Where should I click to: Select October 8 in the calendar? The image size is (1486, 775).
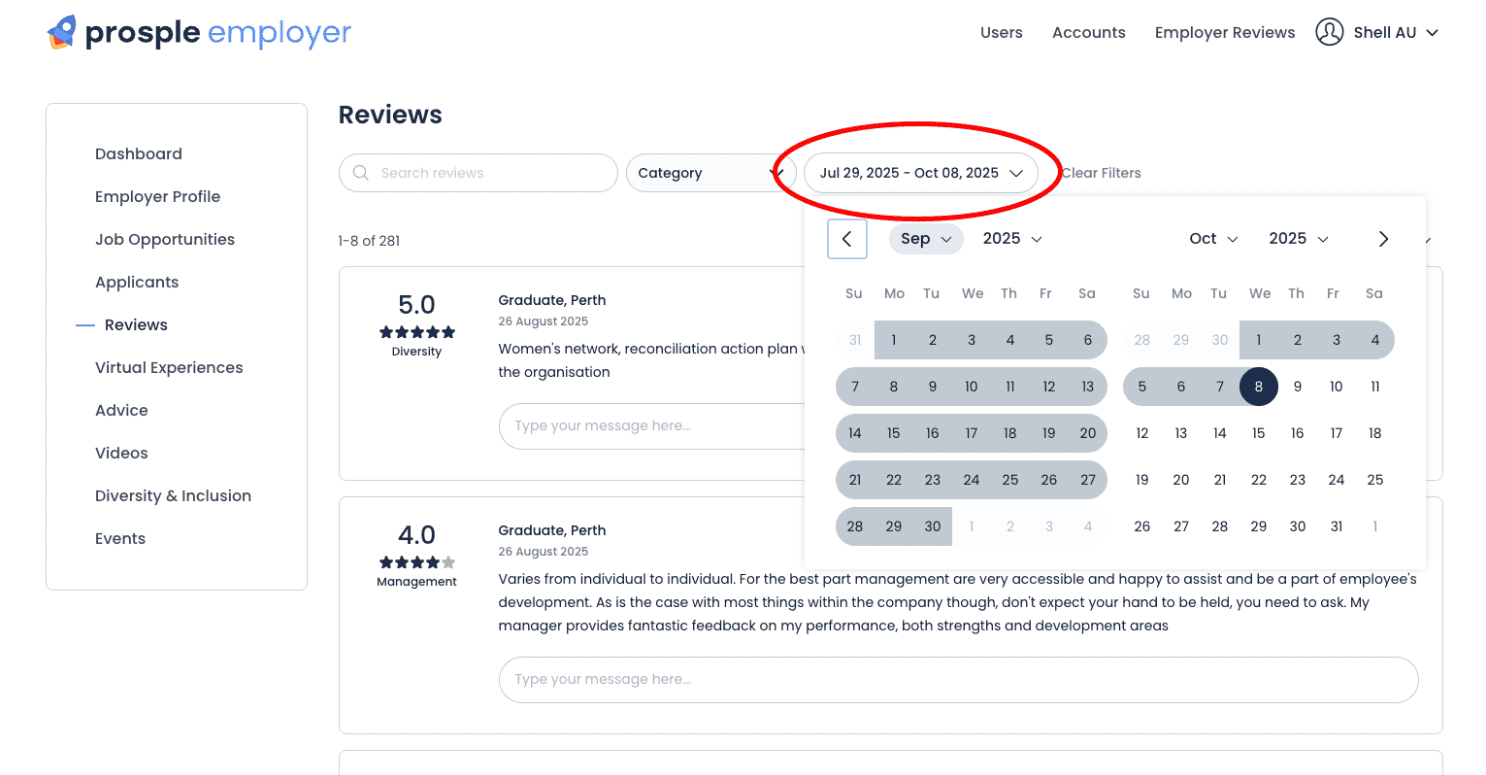click(1259, 387)
